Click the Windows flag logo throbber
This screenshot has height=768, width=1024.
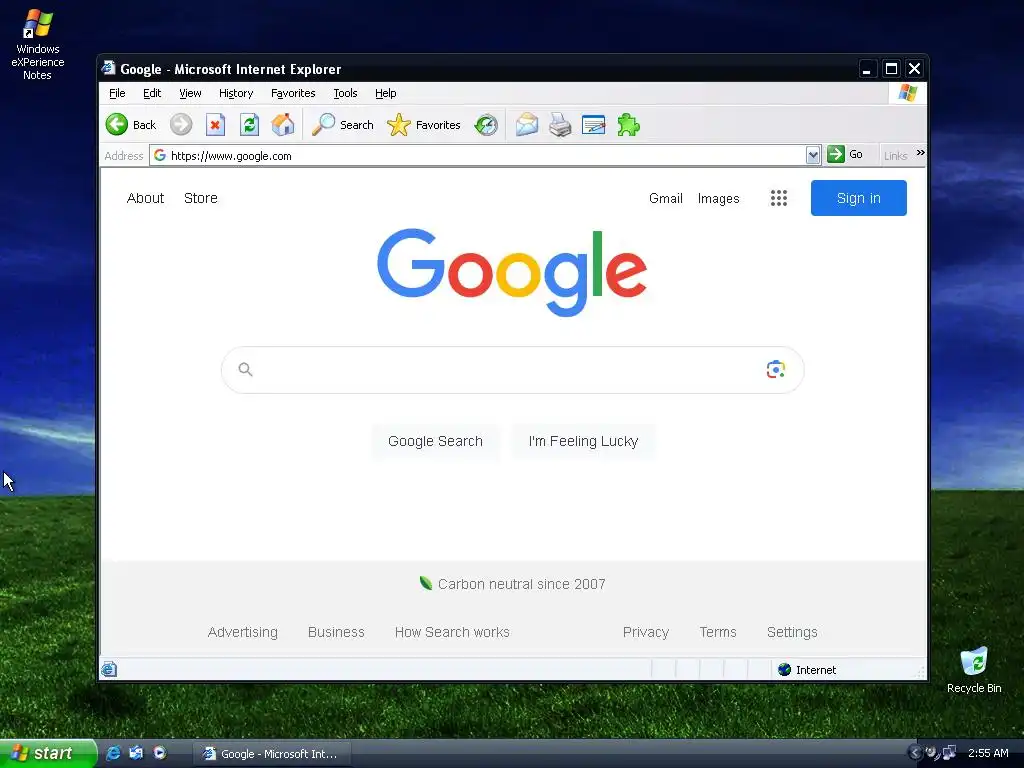tap(907, 93)
